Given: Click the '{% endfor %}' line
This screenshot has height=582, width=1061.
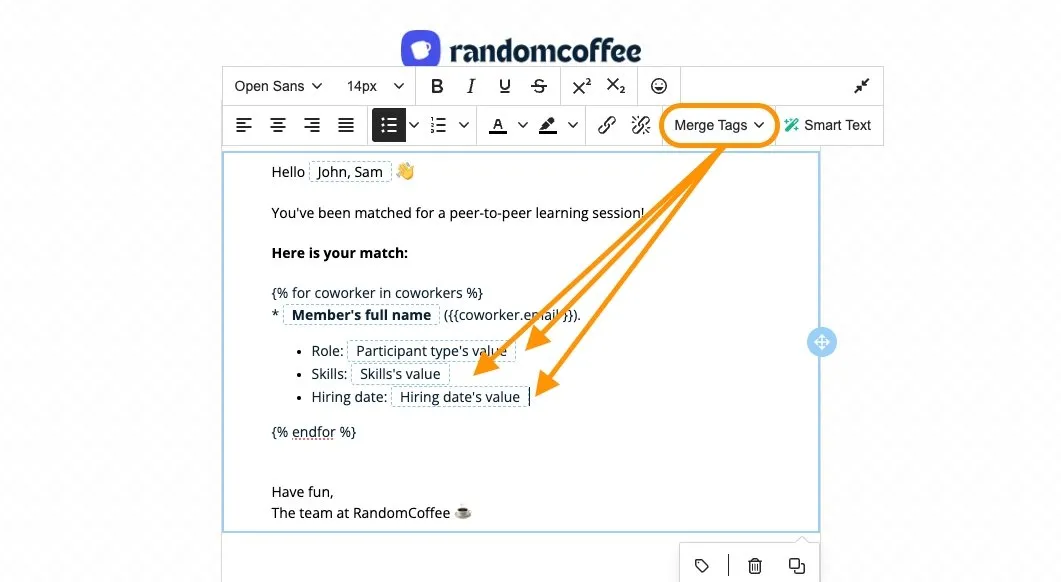Looking at the screenshot, I should (x=313, y=432).
